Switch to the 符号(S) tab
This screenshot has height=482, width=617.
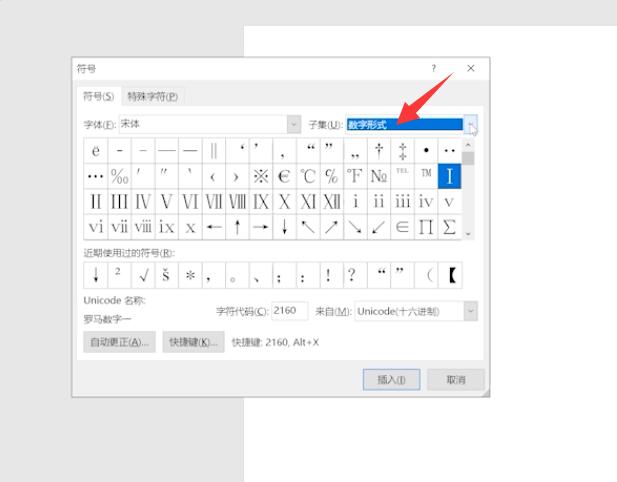tap(99, 96)
